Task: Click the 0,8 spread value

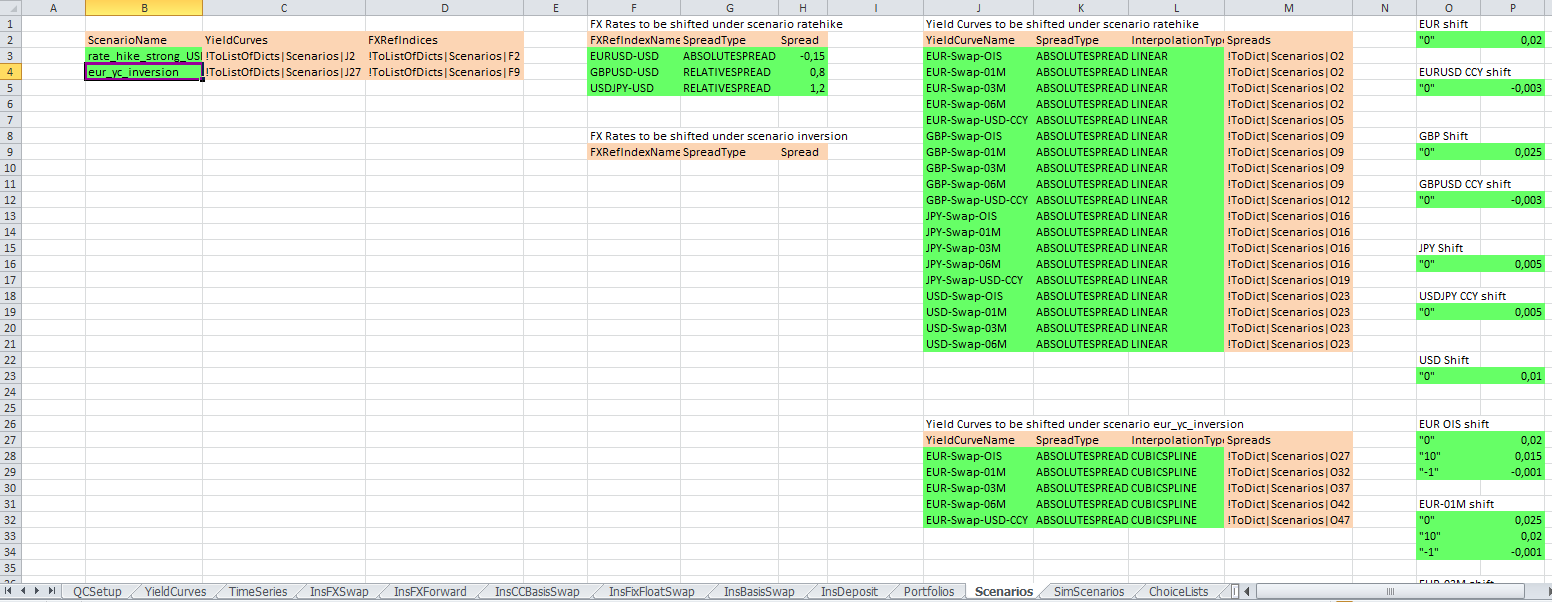Action: point(803,72)
